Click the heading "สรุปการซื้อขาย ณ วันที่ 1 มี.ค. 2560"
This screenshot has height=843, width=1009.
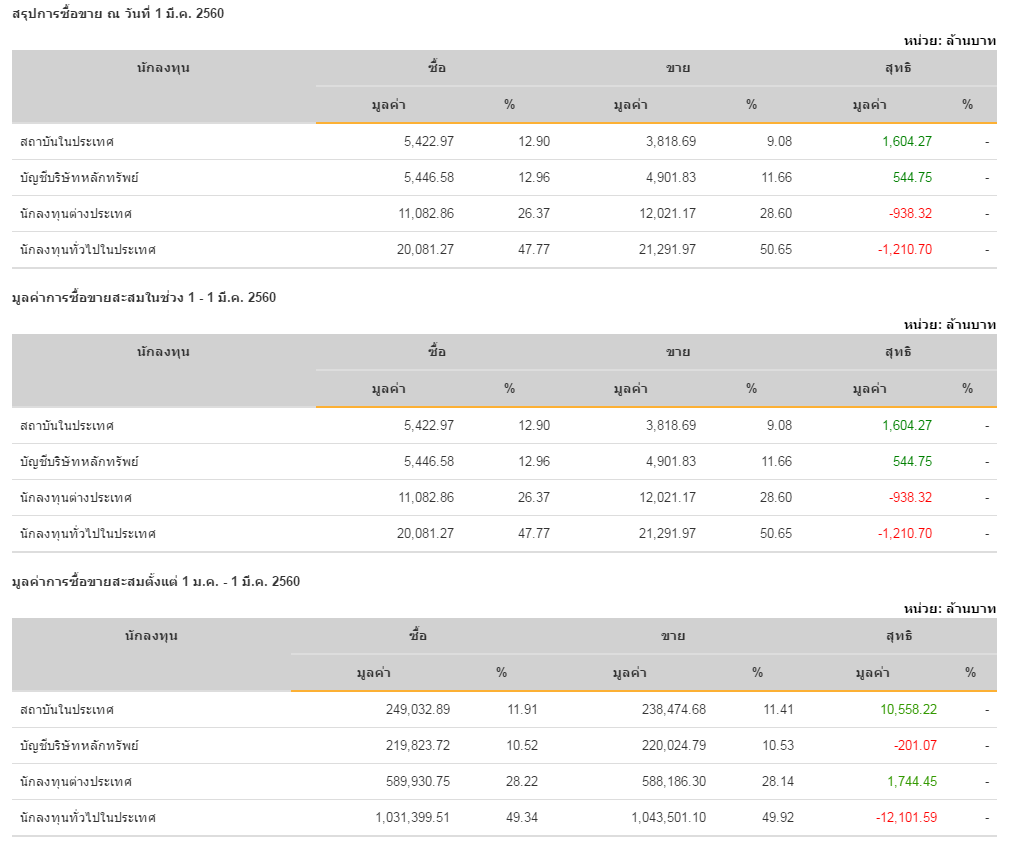[111, 13]
